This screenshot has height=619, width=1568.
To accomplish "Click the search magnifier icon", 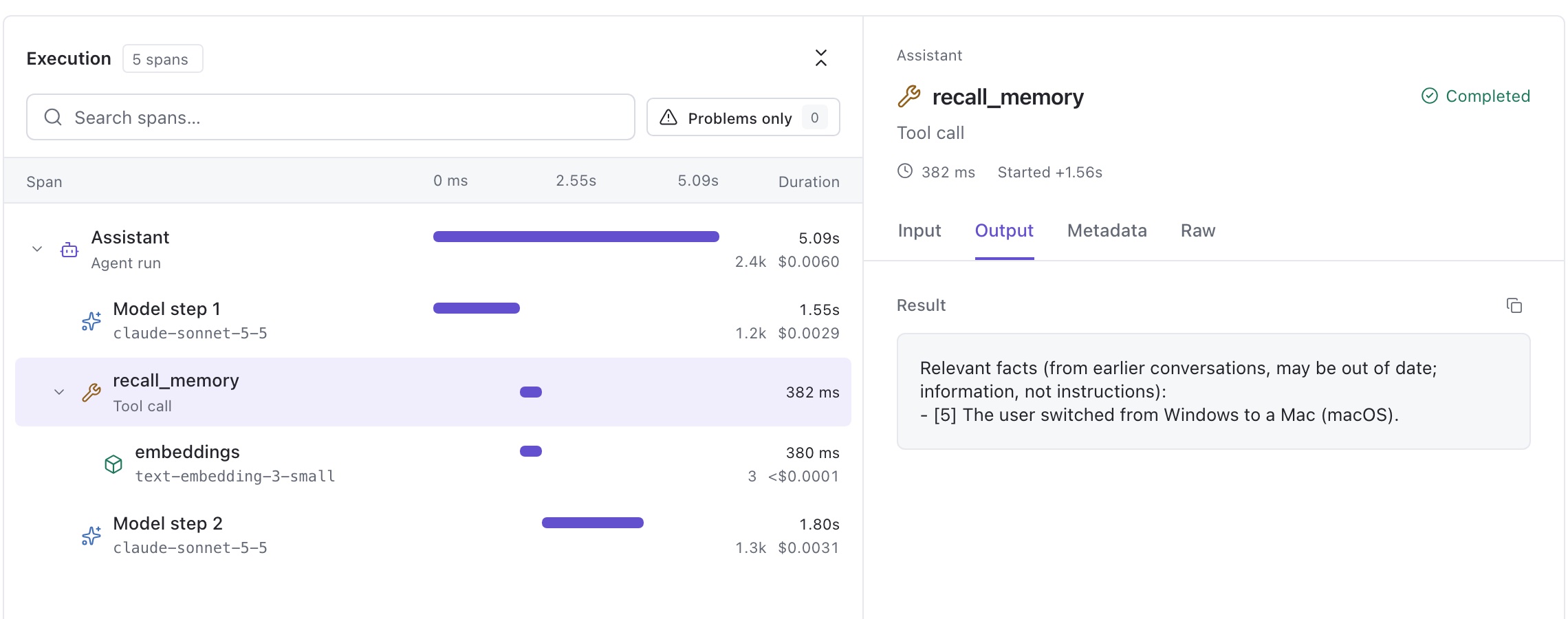I will pos(53,117).
